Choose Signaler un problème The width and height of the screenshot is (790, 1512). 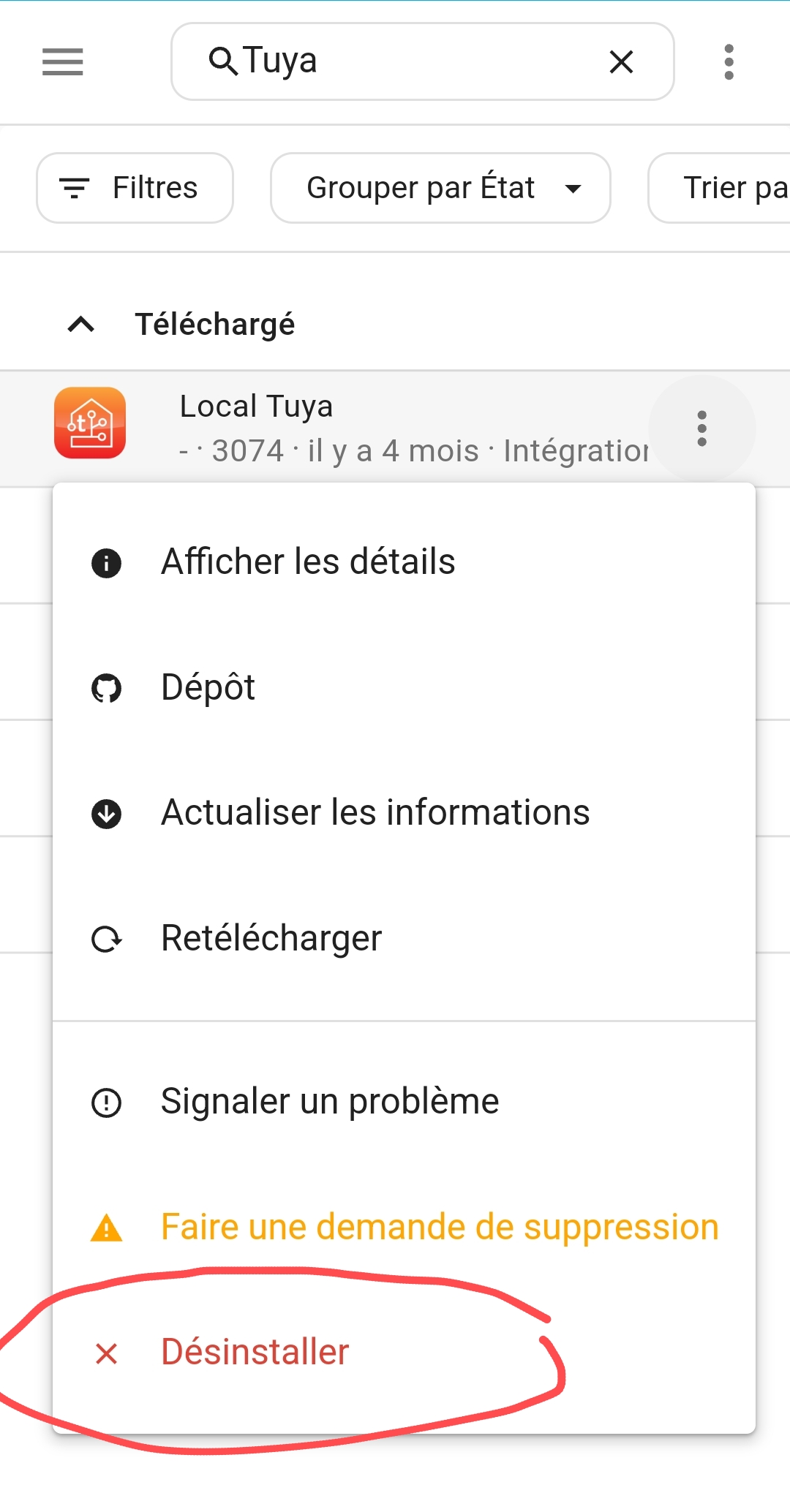tap(330, 1102)
